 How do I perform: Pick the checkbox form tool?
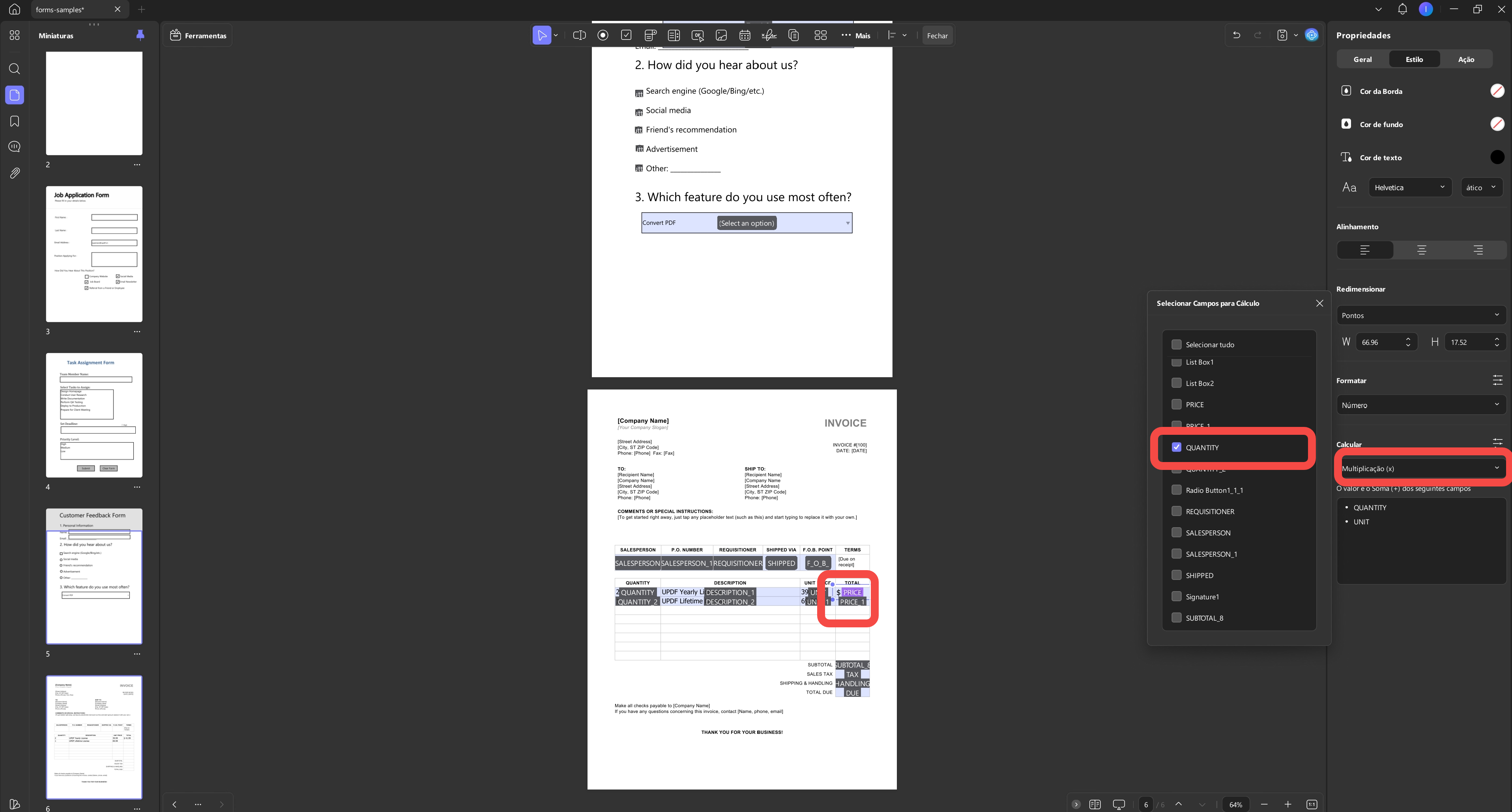coord(626,35)
